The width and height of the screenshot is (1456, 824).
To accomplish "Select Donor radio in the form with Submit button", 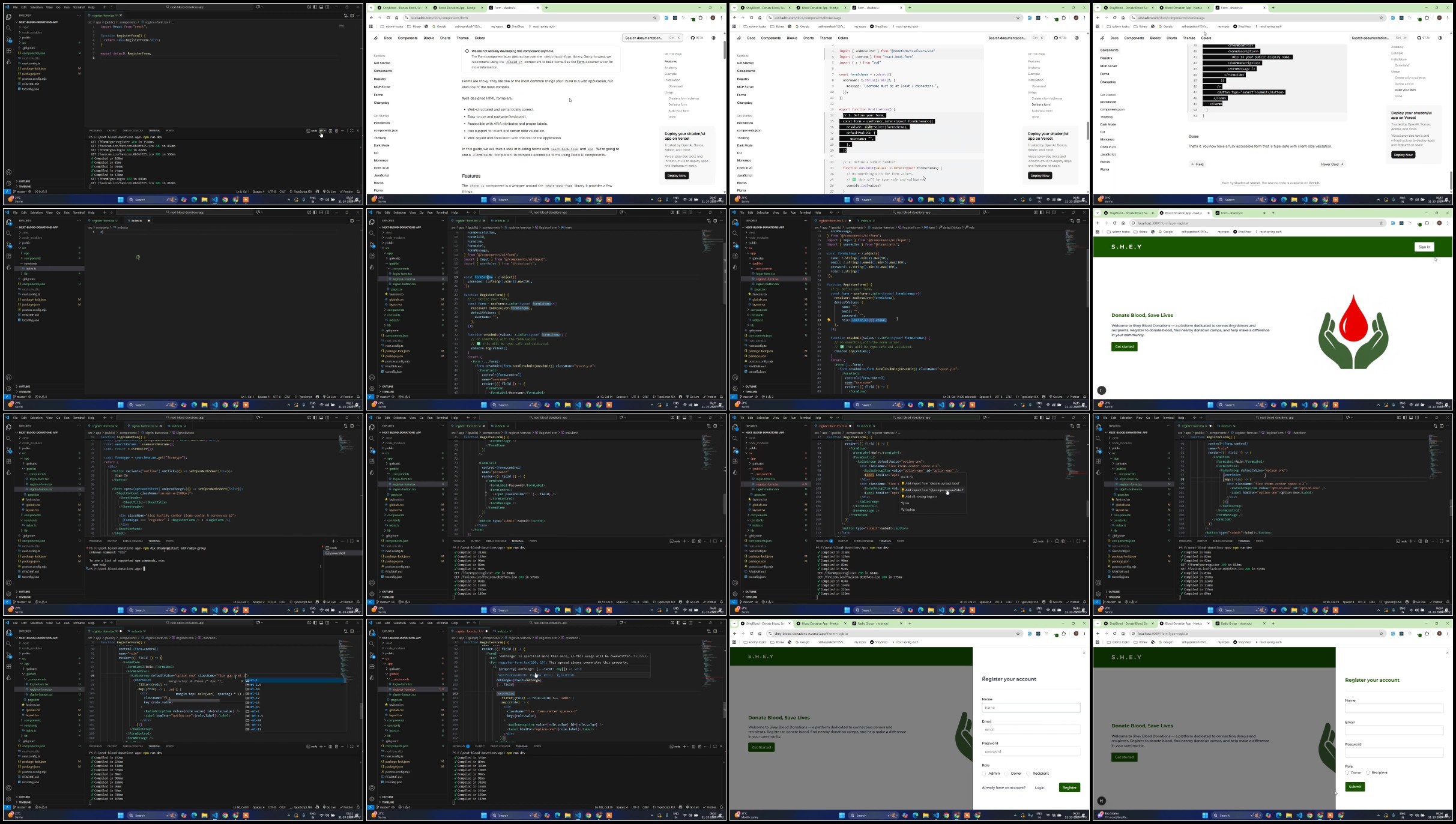I will pyautogui.click(x=1347, y=773).
